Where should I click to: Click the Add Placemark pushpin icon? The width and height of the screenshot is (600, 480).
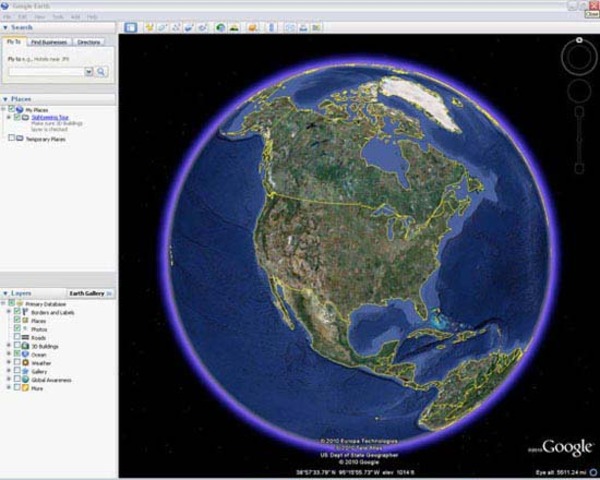149,28
